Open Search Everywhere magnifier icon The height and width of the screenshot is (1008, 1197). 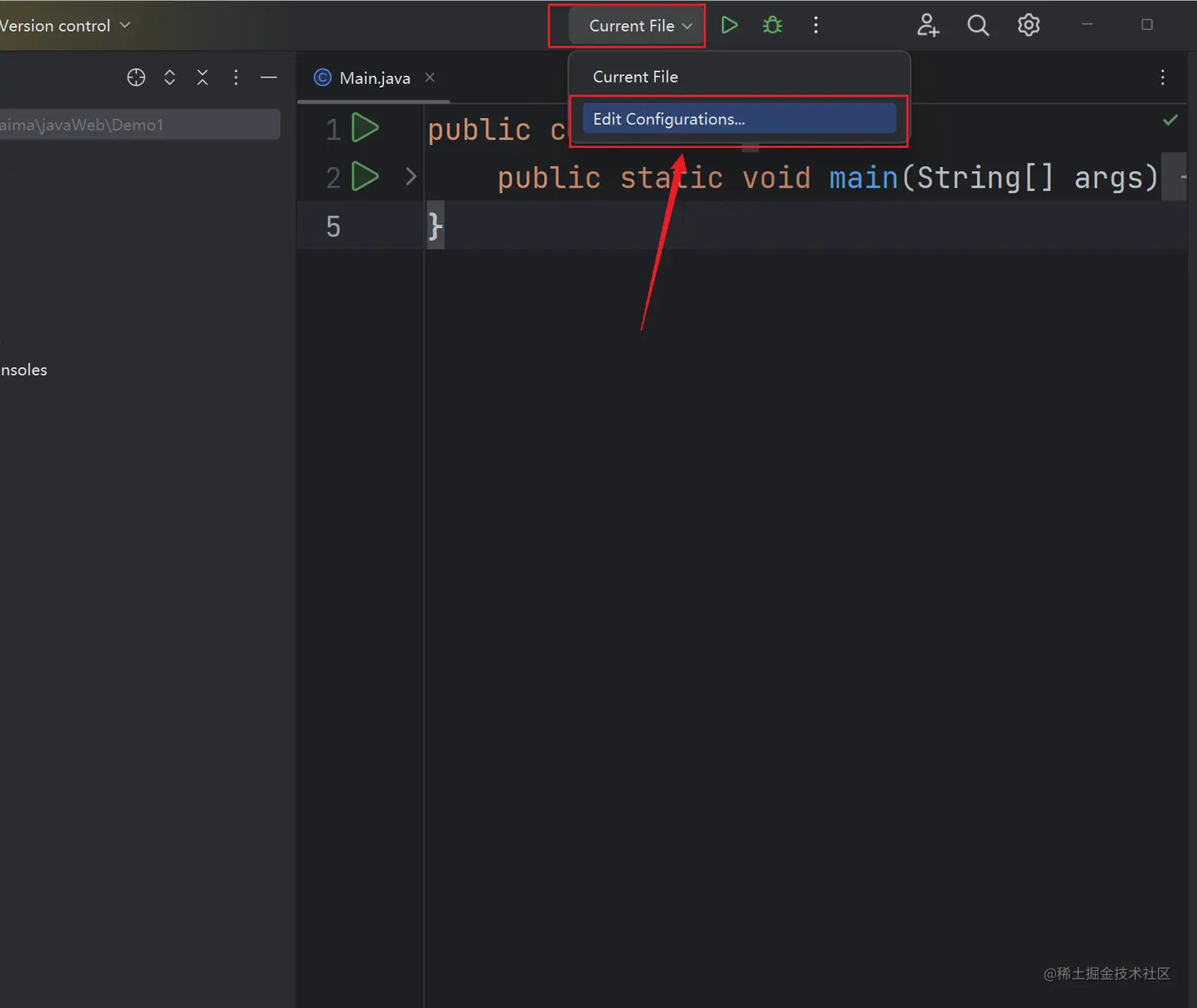tap(978, 25)
